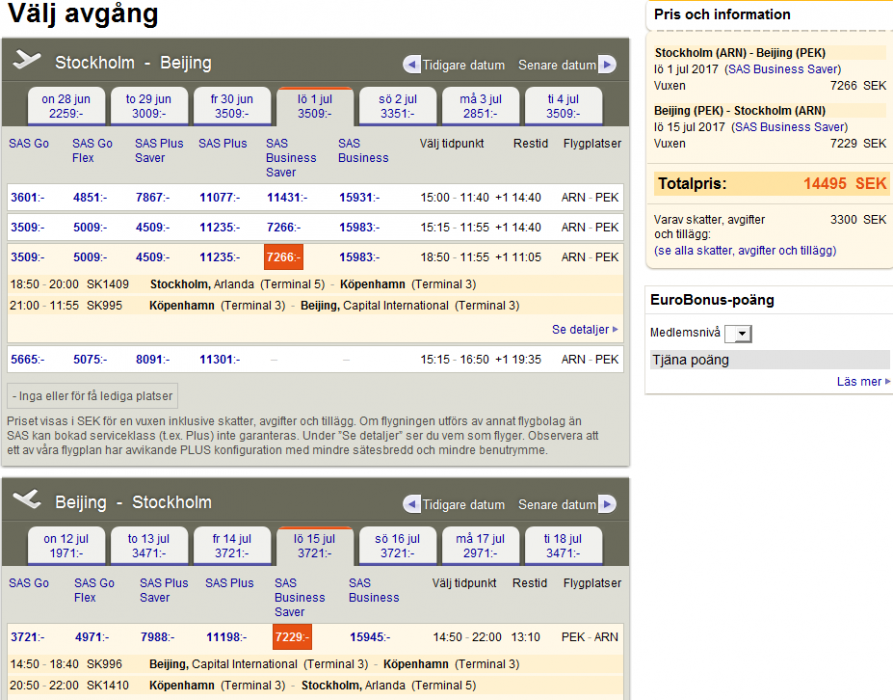This screenshot has height=700, width=893.
Task: Open se alla skatter, avgifter och tillägg
Action: [x=745, y=251]
